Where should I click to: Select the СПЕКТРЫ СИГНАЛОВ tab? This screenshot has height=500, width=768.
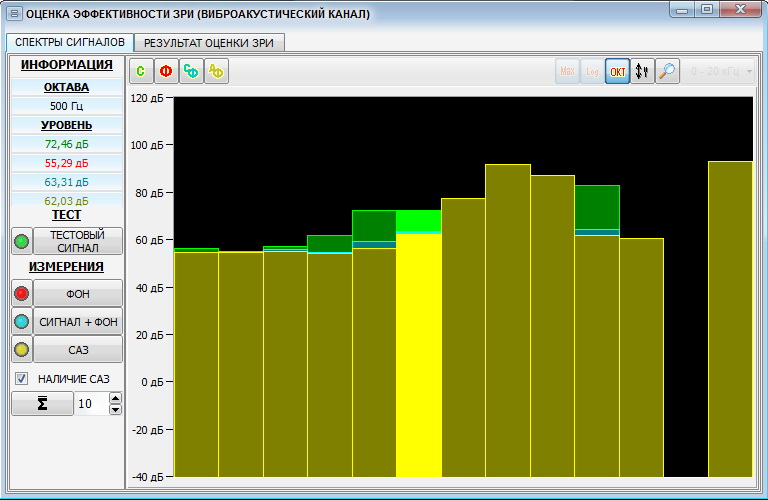click(x=69, y=42)
